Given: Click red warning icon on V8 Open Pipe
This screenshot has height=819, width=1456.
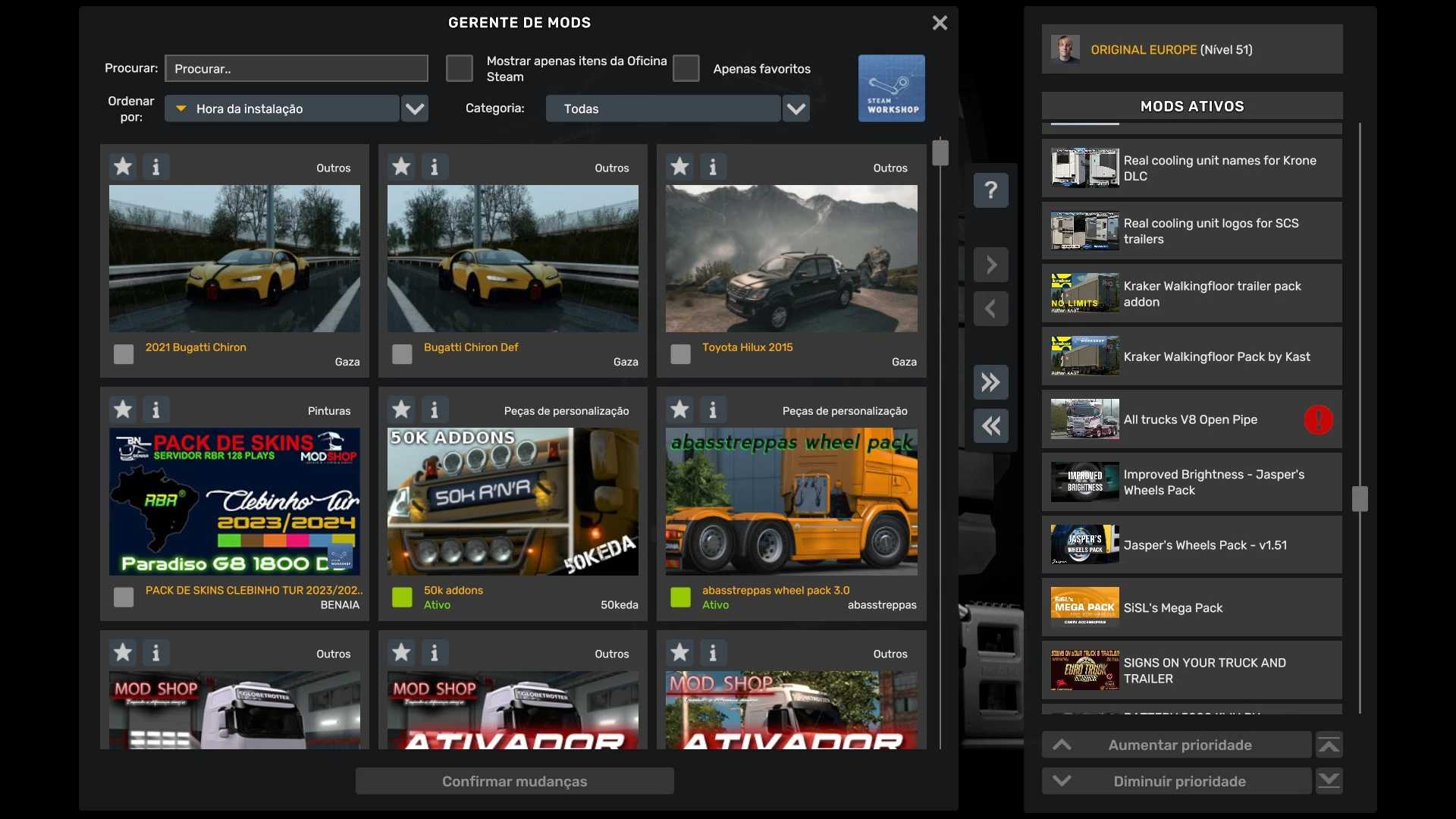Looking at the screenshot, I should tap(1318, 419).
